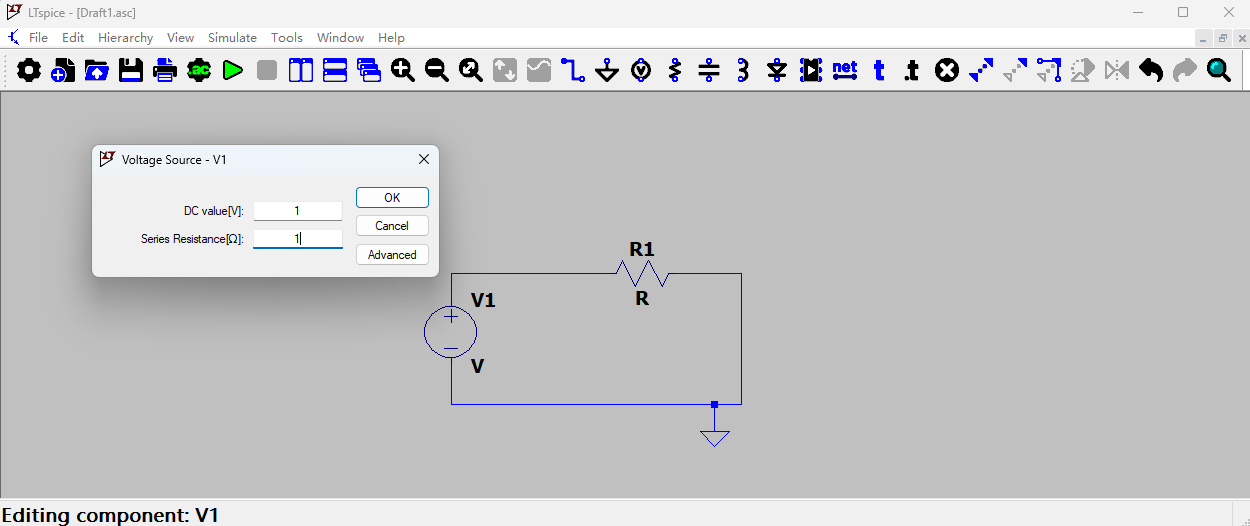Image resolution: width=1250 pixels, height=526 pixels.
Task: Open the Settings gear in the toolbar
Action: (29, 70)
